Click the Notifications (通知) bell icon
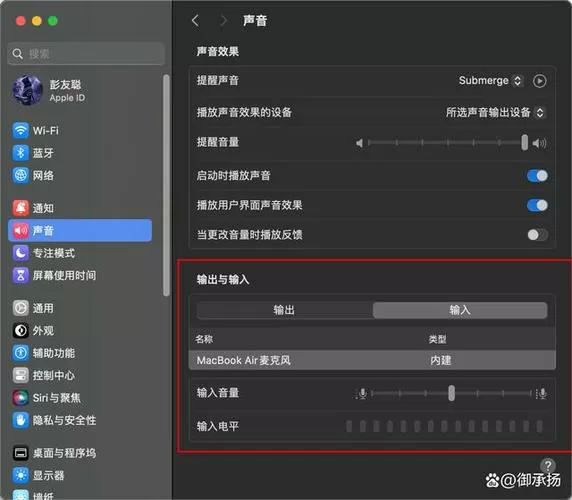This screenshot has width=572, height=500. (x=20, y=208)
